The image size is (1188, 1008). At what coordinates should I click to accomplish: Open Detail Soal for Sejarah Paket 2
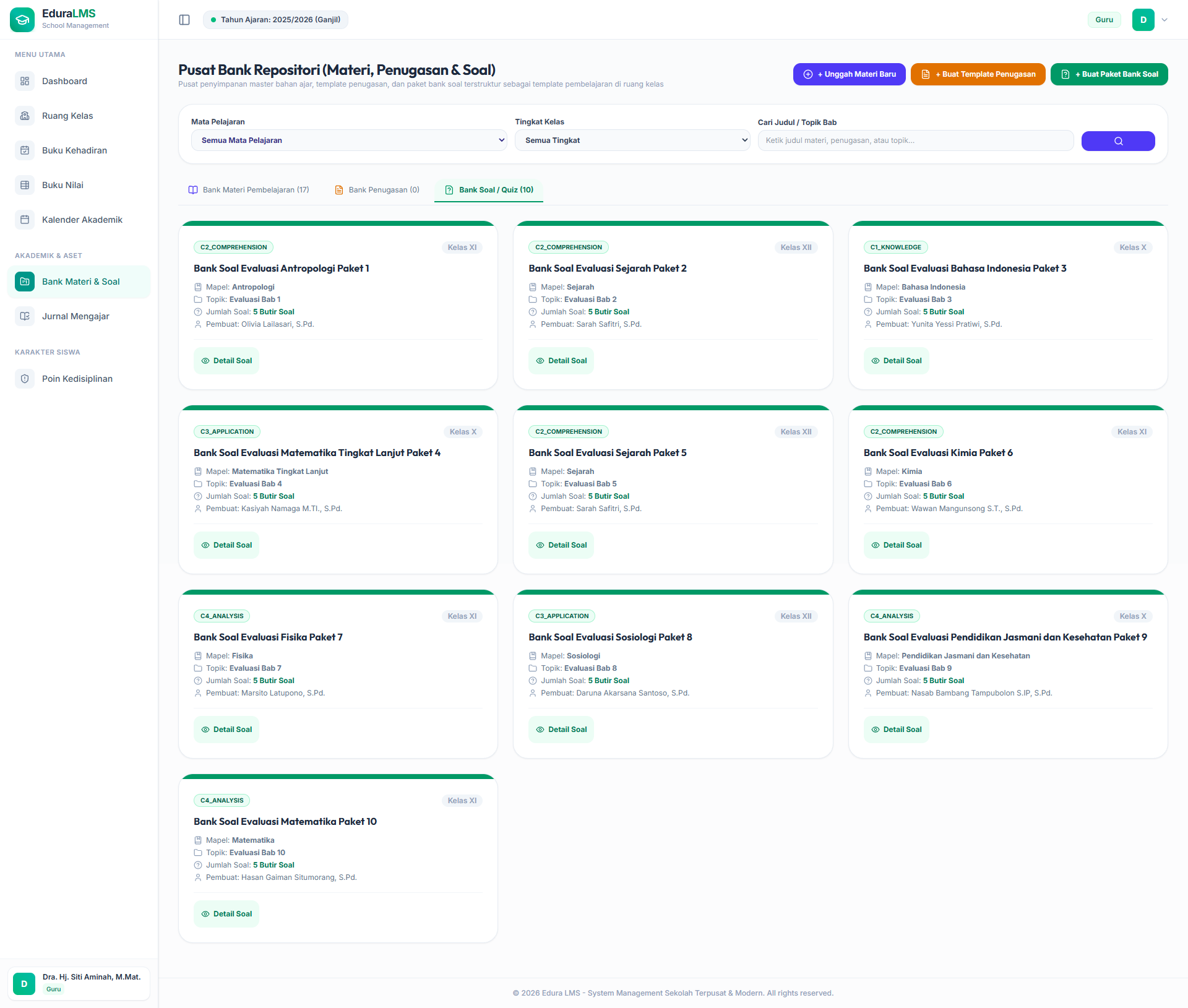[x=561, y=361]
